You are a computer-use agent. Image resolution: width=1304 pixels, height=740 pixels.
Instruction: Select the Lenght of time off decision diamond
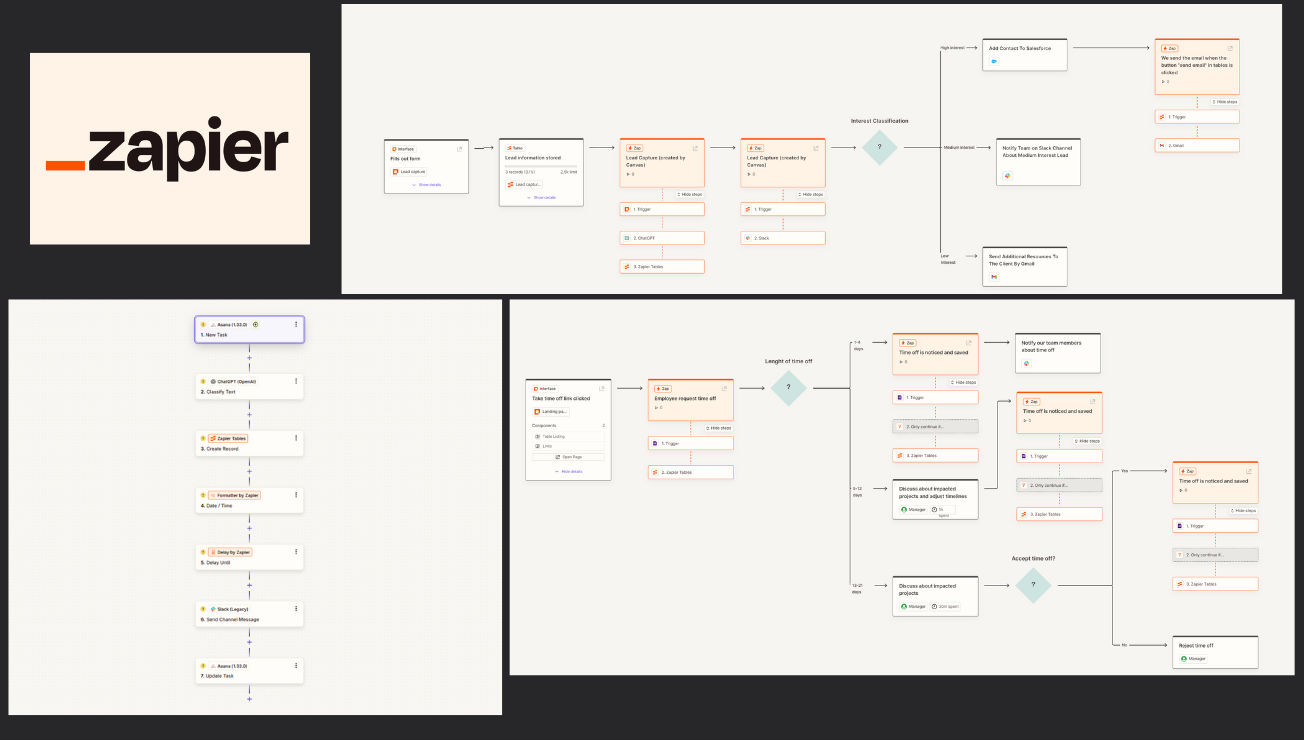click(x=788, y=388)
